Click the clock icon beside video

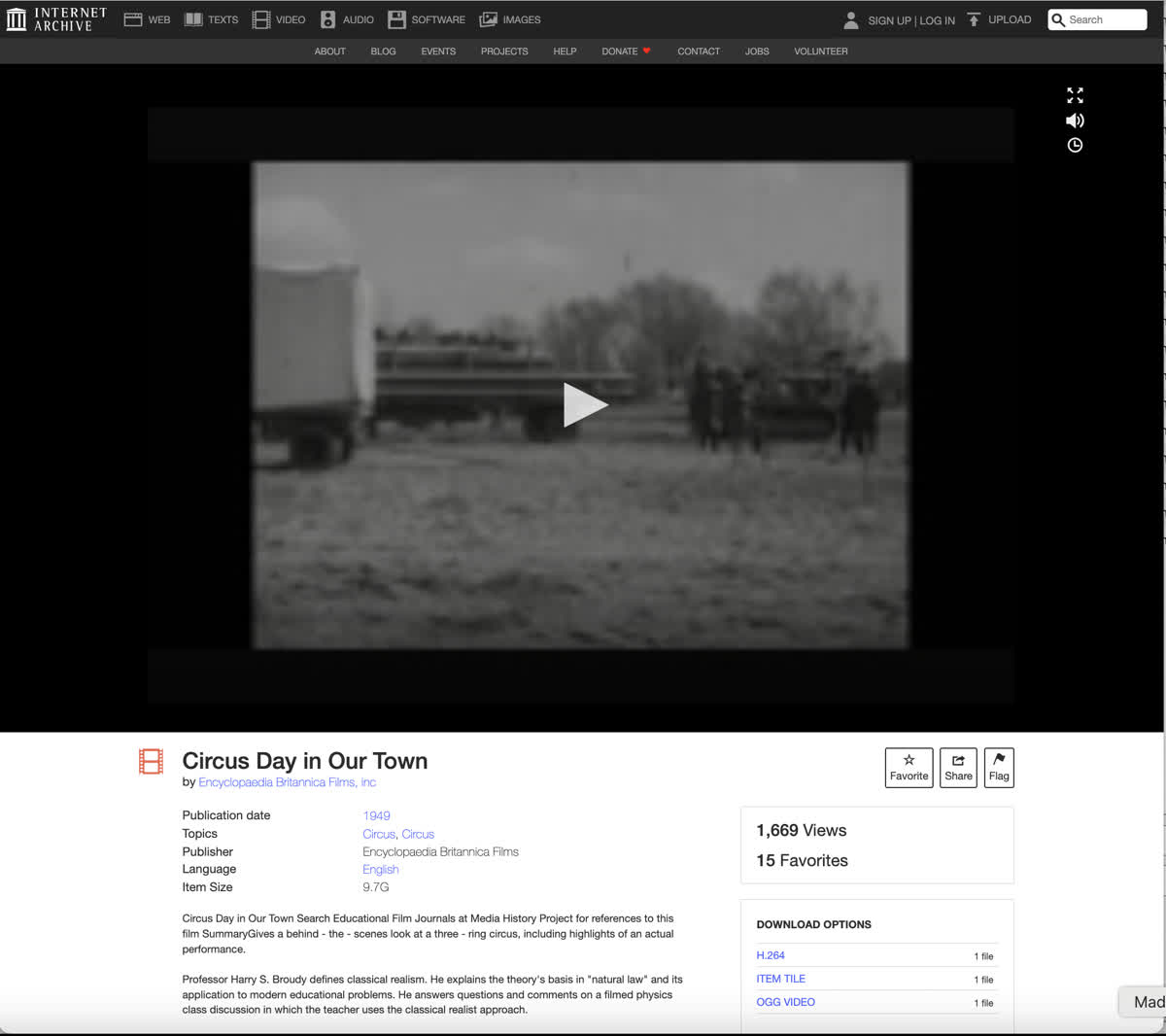[1075, 146]
